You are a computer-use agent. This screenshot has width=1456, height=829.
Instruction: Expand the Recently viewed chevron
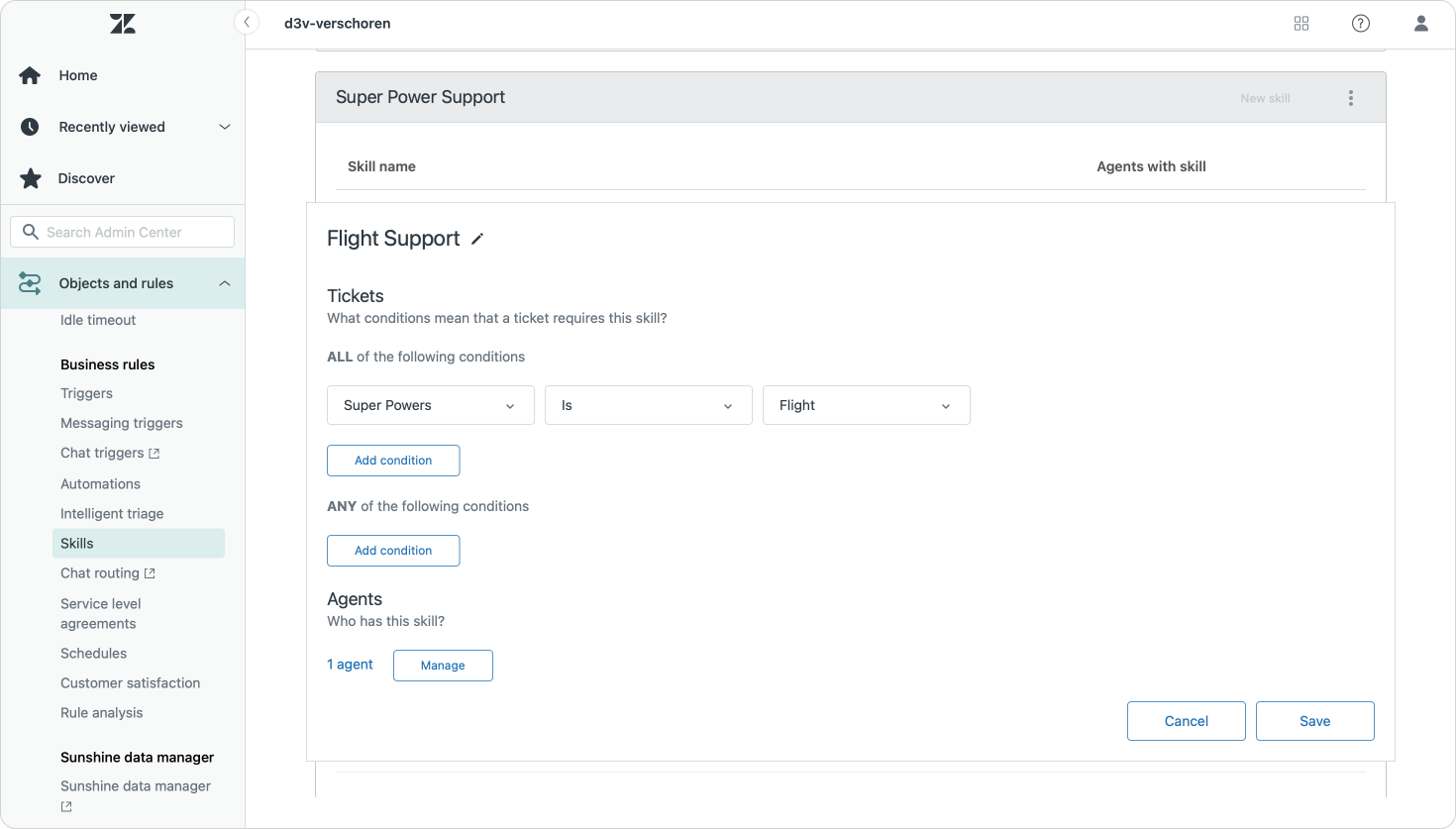[x=225, y=127]
